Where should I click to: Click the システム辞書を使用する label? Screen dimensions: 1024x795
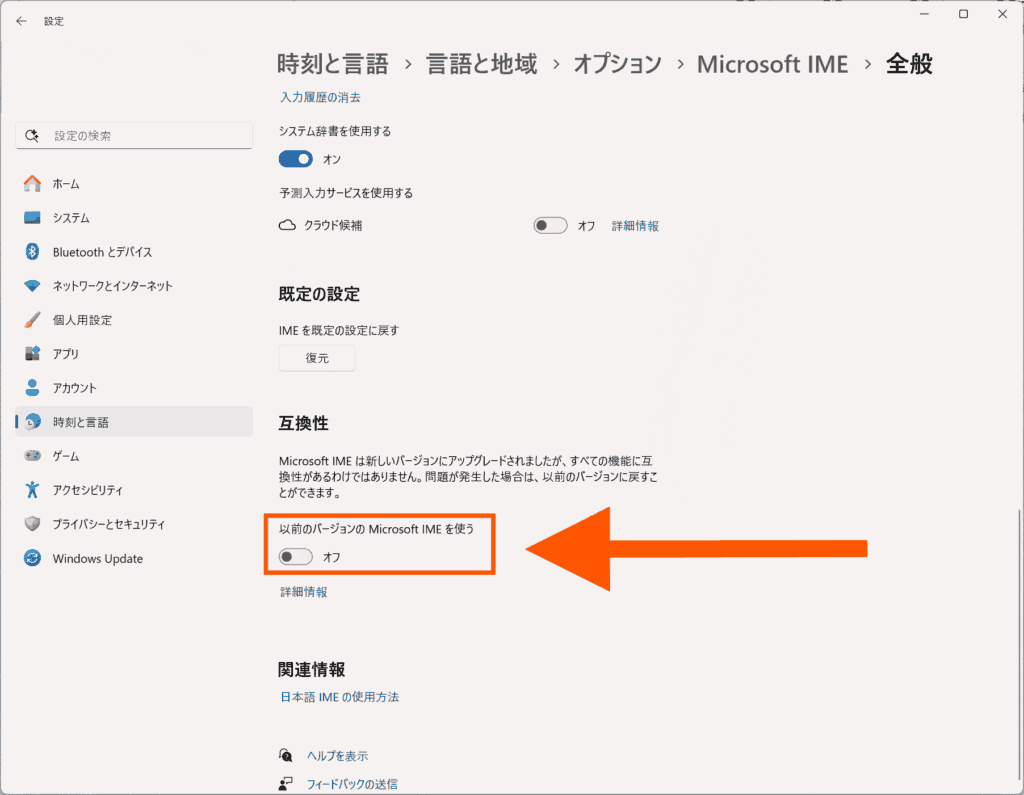pos(335,131)
